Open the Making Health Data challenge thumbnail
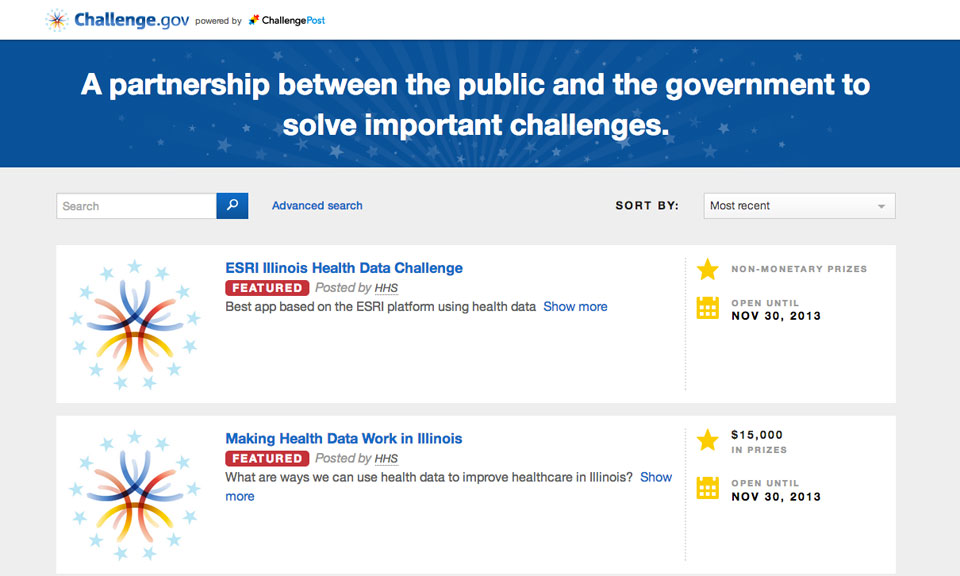This screenshot has width=960, height=576. (x=133, y=495)
